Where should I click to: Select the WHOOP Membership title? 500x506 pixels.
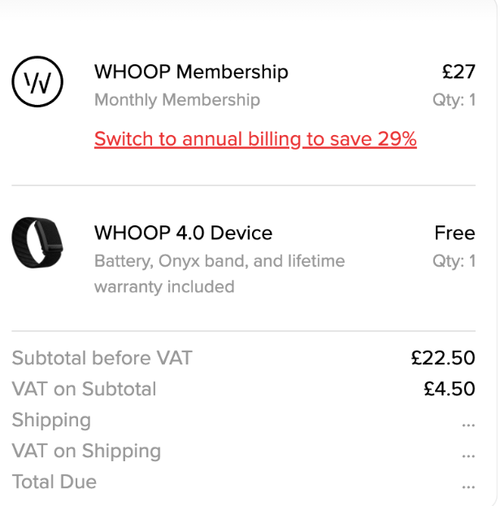tap(191, 71)
